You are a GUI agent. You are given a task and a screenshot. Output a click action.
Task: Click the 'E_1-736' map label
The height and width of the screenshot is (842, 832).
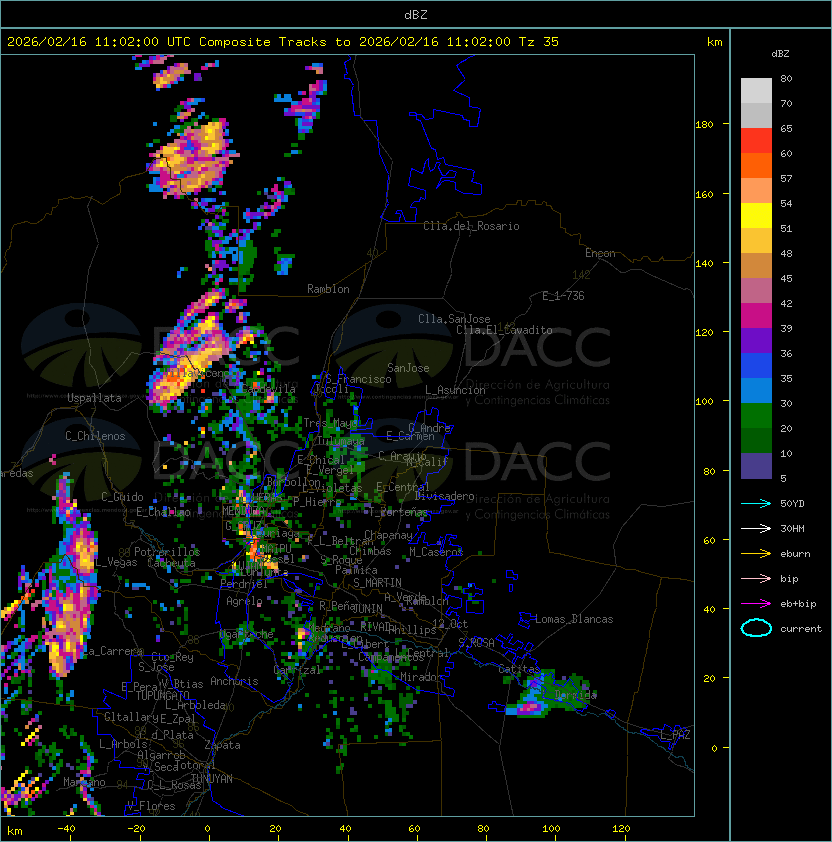(563, 295)
